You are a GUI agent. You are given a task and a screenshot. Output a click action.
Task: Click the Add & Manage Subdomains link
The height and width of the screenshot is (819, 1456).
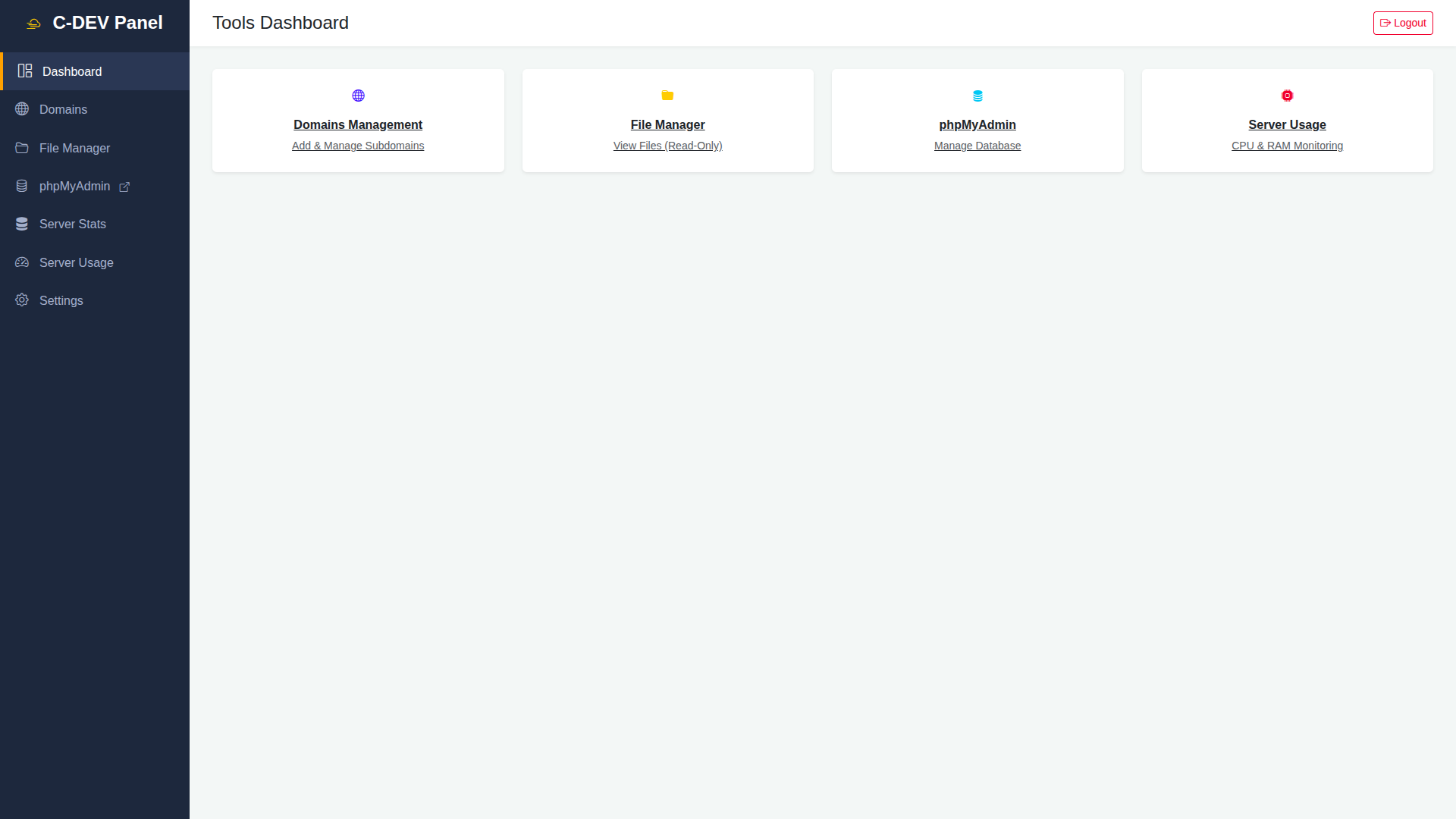point(358,146)
